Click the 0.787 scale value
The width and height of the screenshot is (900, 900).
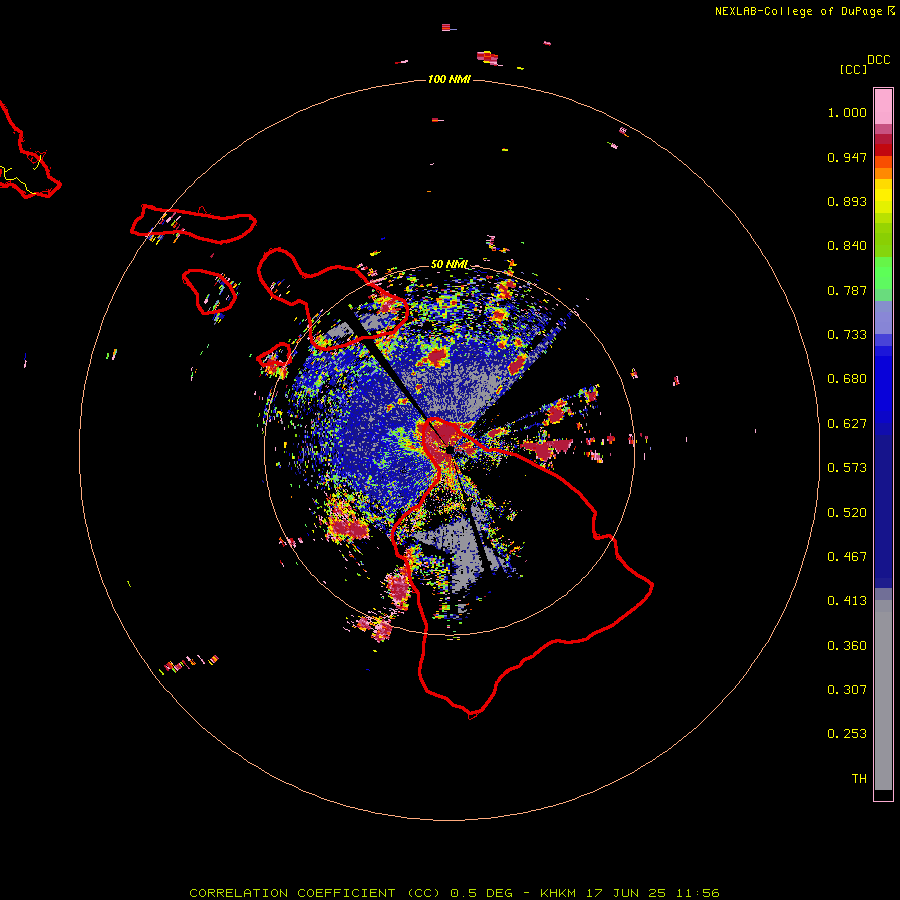coord(847,290)
